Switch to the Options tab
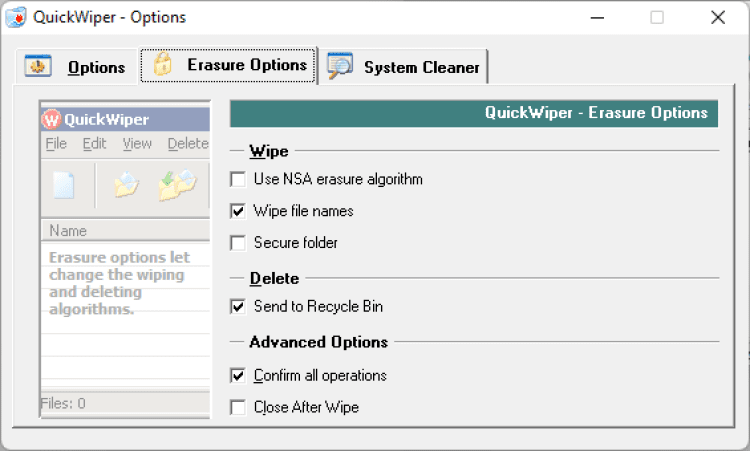This screenshot has height=451, width=750. [96, 68]
